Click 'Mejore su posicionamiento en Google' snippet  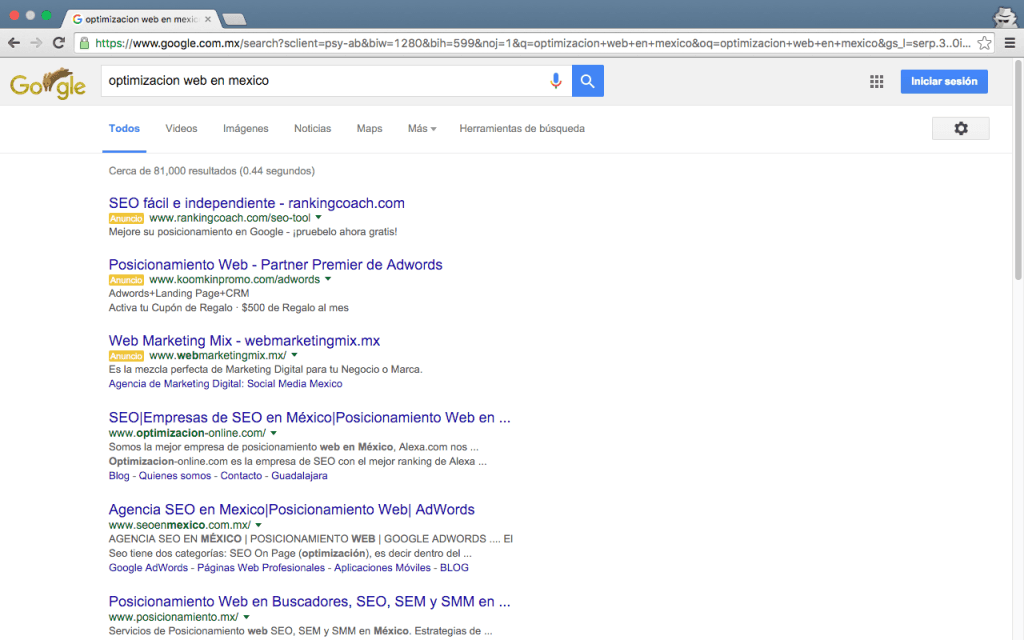253,232
